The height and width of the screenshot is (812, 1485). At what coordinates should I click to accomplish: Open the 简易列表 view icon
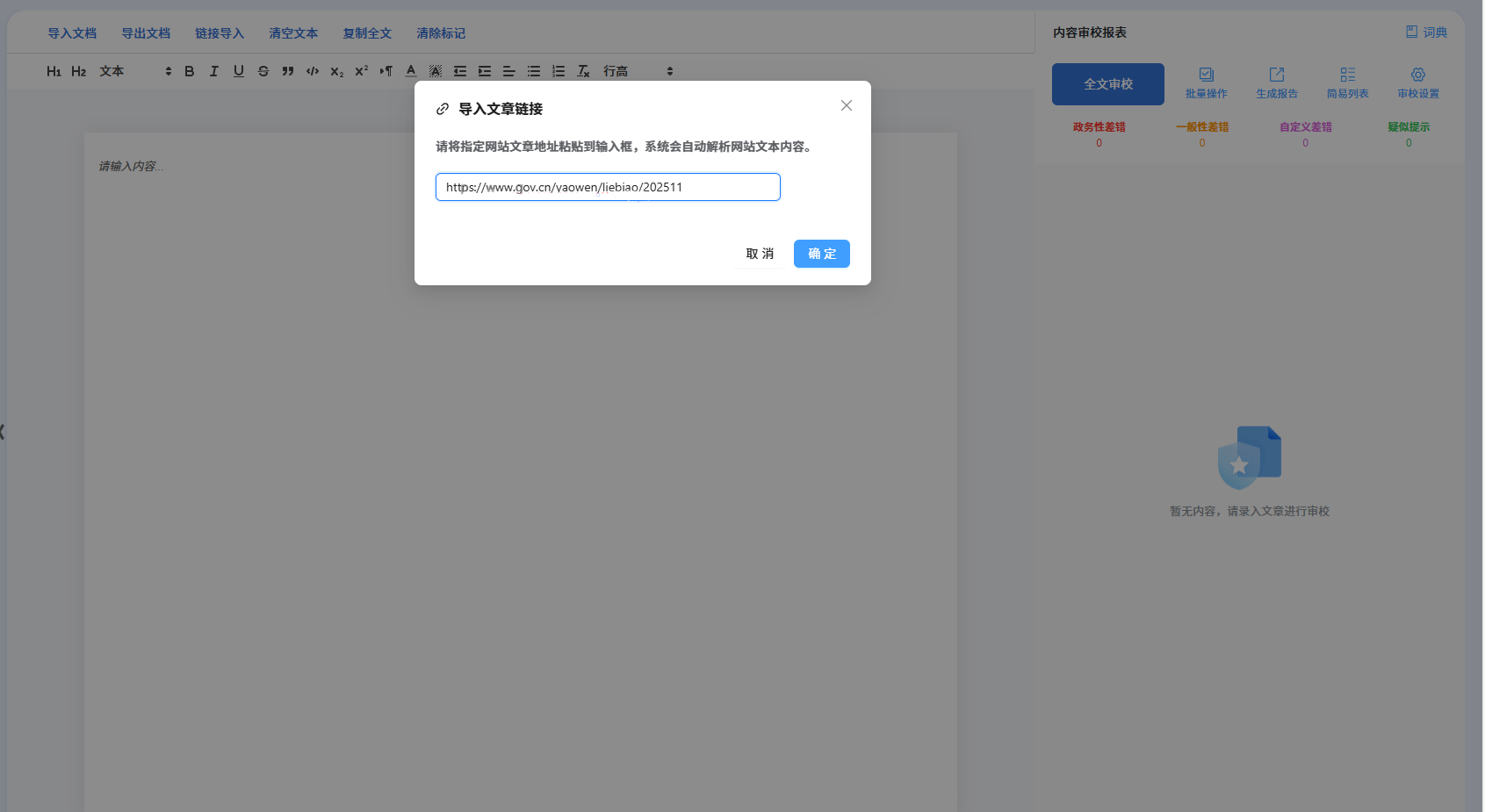tap(1347, 83)
